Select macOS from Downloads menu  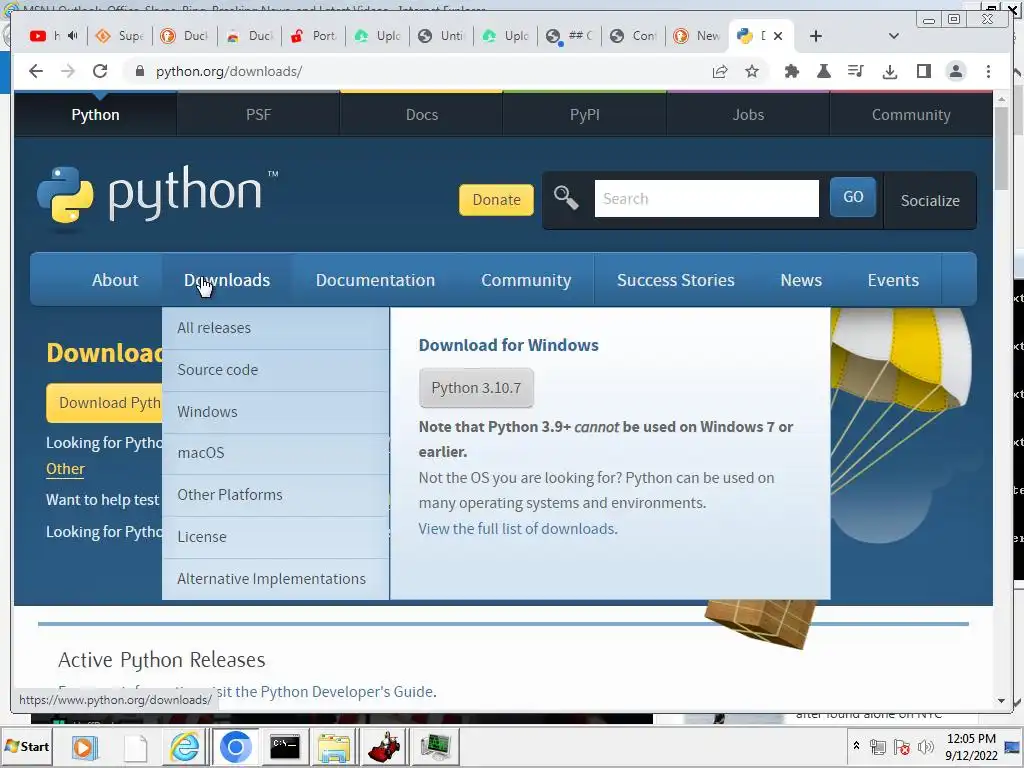coord(276,453)
